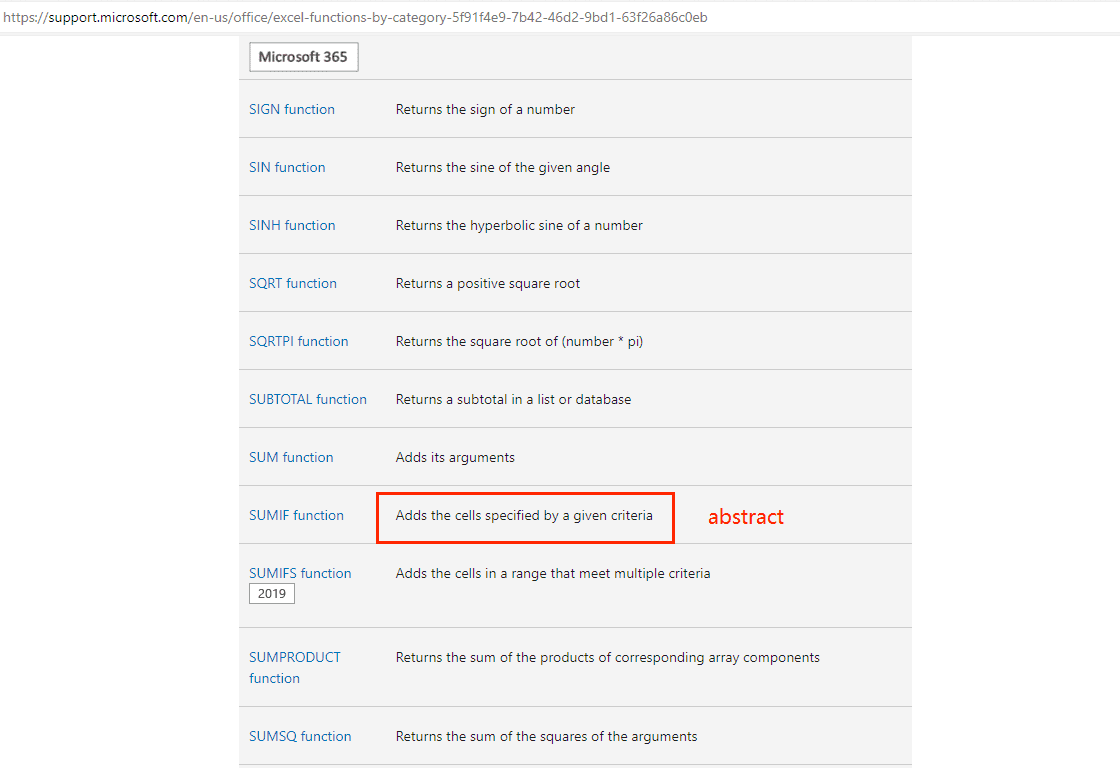This screenshot has width=1120, height=768.
Task: Click 'Returns a subtotal in a list' description
Action: [513, 399]
